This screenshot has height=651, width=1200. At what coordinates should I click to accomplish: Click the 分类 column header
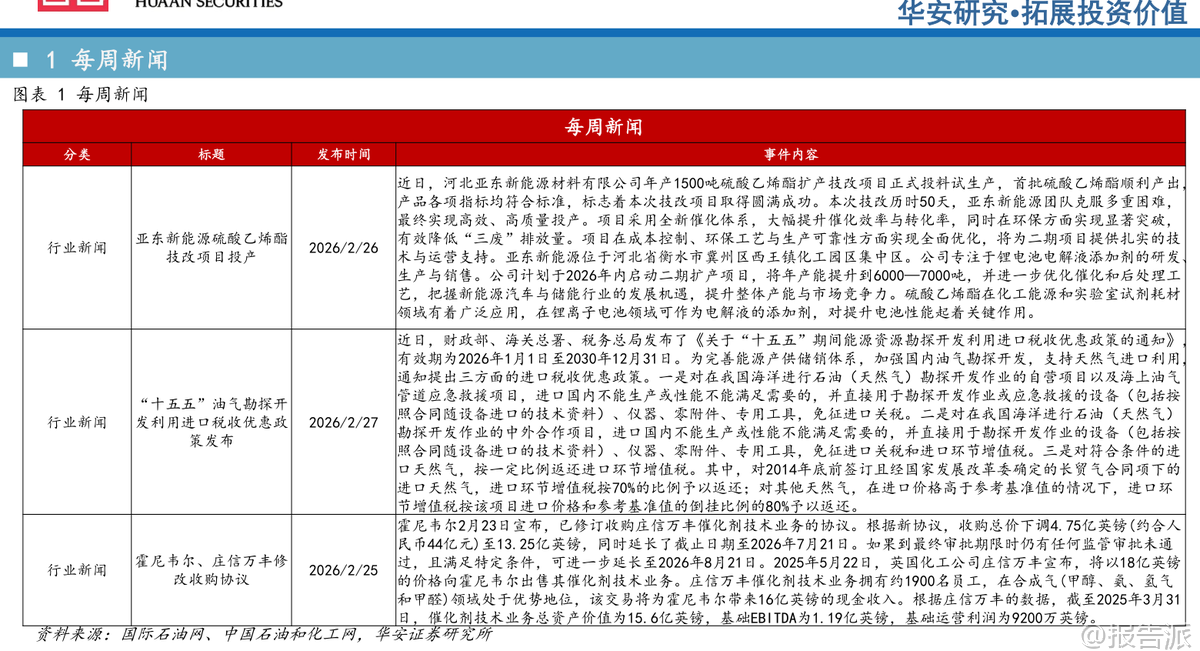[x=77, y=155]
